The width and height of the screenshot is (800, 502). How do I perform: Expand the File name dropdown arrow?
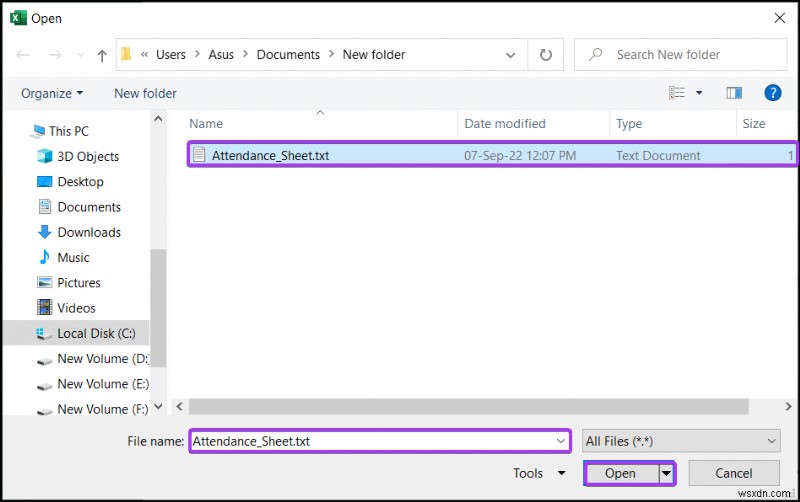click(561, 441)
